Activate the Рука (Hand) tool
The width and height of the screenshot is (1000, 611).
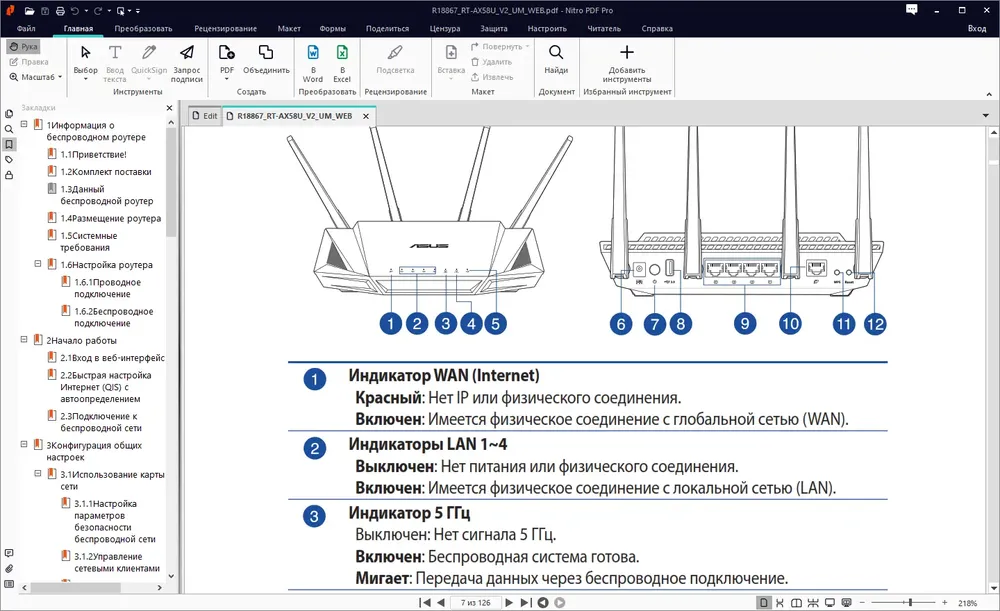pos(24,47)
